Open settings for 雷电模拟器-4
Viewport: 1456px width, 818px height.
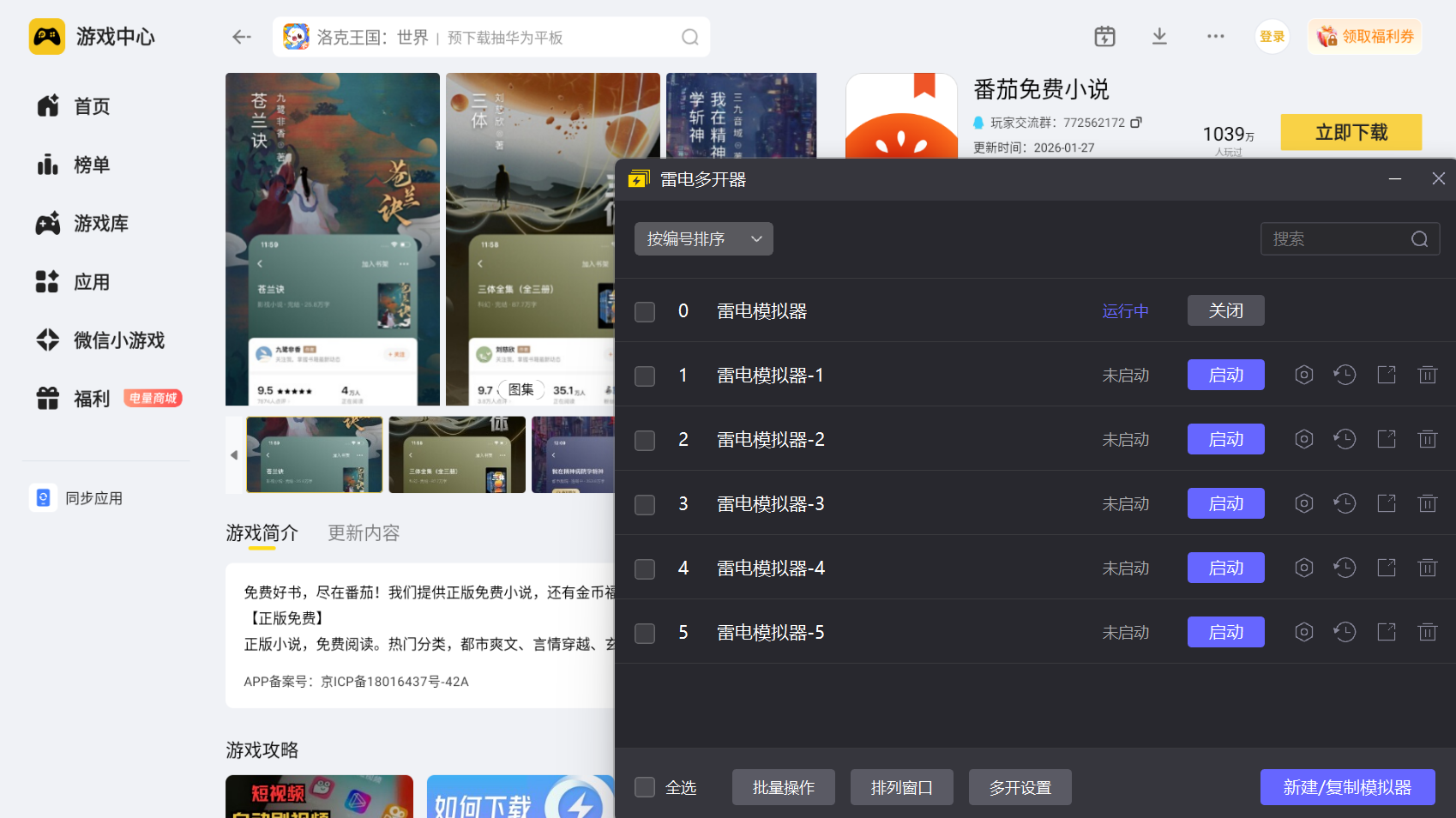(x=1303, y=568)
